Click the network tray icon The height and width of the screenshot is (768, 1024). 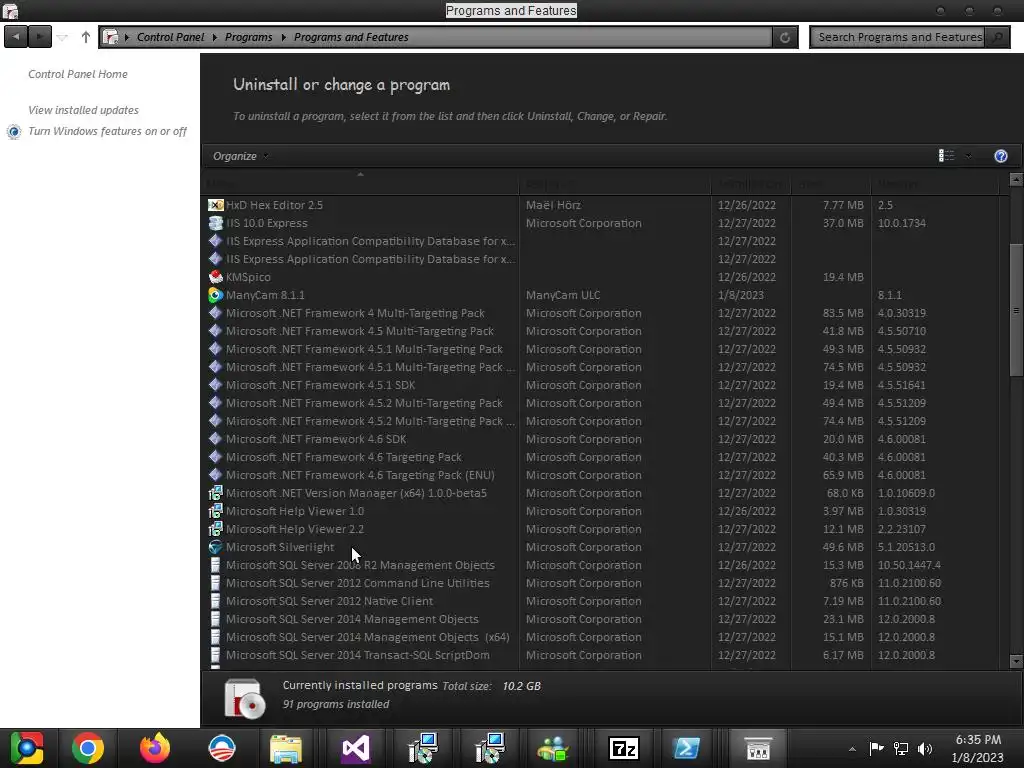tap(901, 748)
